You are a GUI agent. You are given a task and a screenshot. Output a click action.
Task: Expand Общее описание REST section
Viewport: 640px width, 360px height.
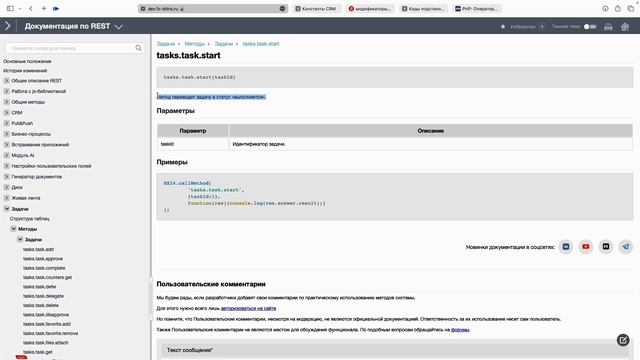(x=7, y=80)
